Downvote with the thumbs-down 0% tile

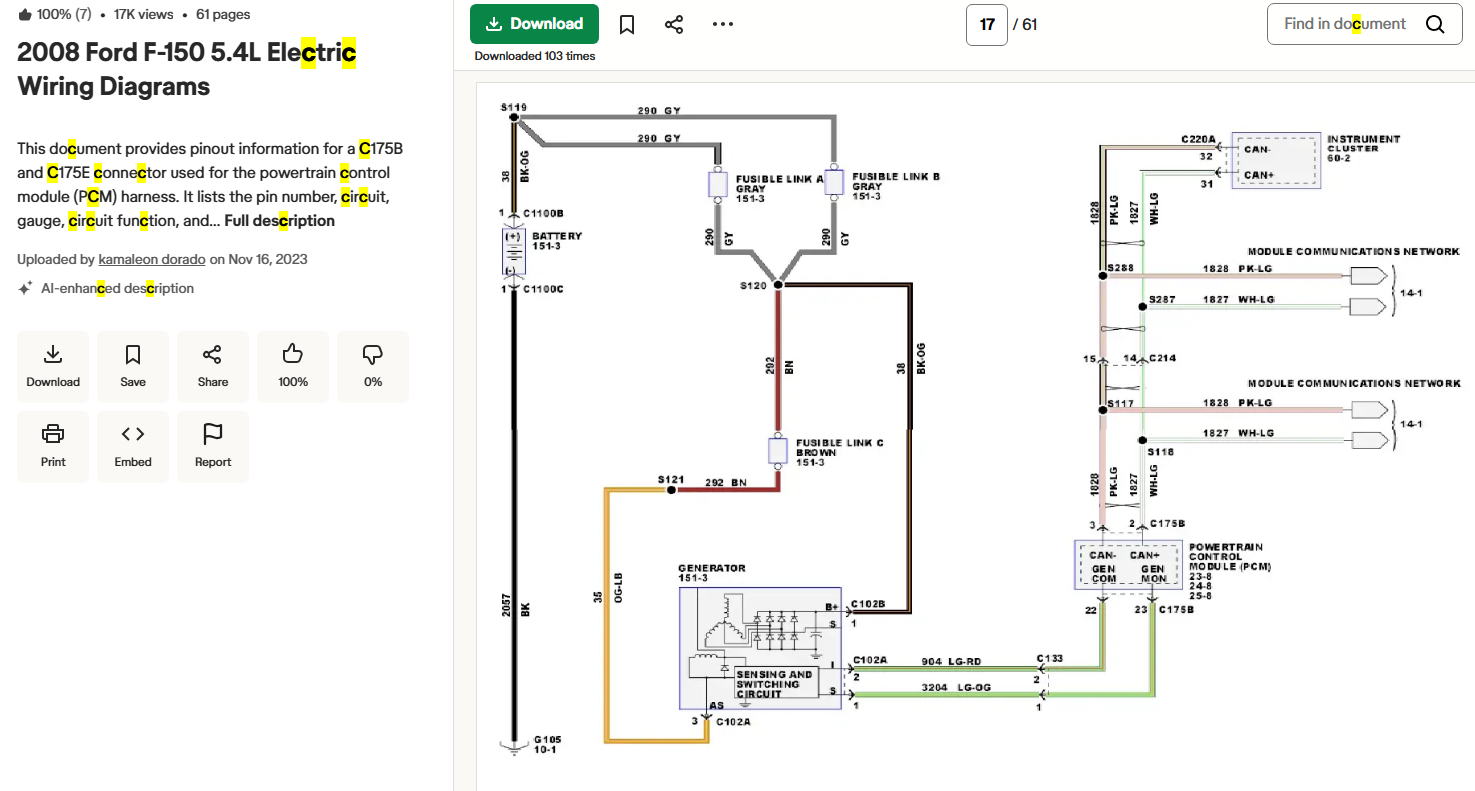(x=373, y=367)
